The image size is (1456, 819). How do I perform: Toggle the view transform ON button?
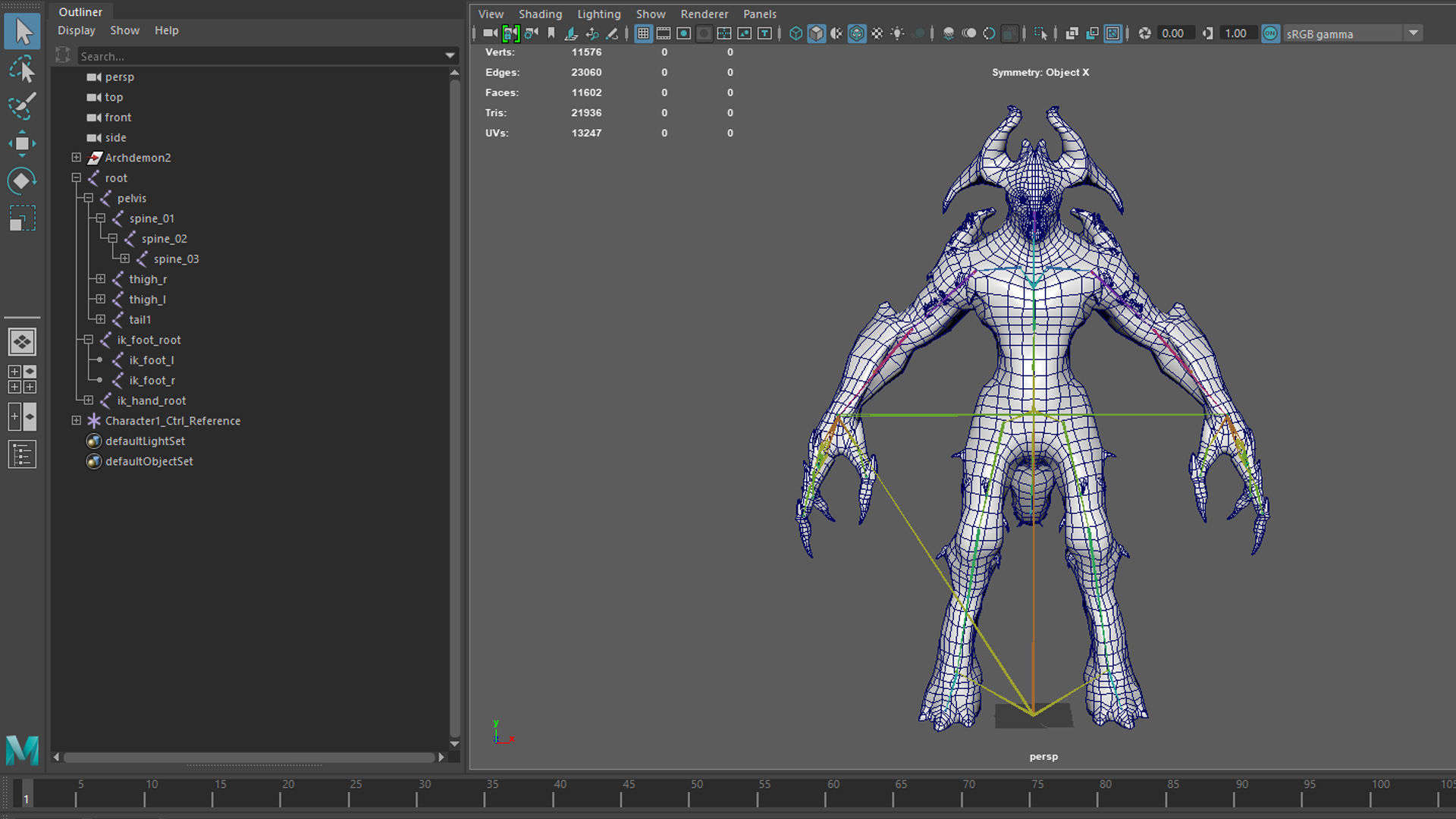point(1270,33)
